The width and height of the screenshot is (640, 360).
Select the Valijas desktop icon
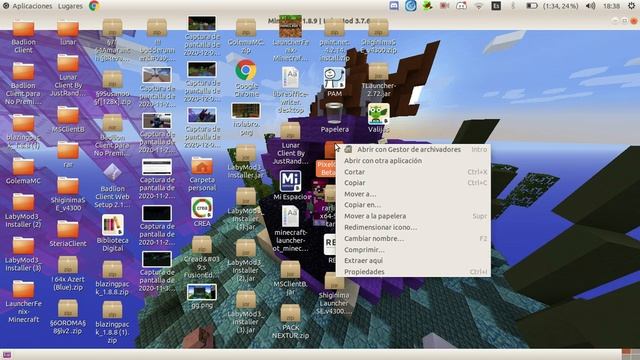point(378,113)
